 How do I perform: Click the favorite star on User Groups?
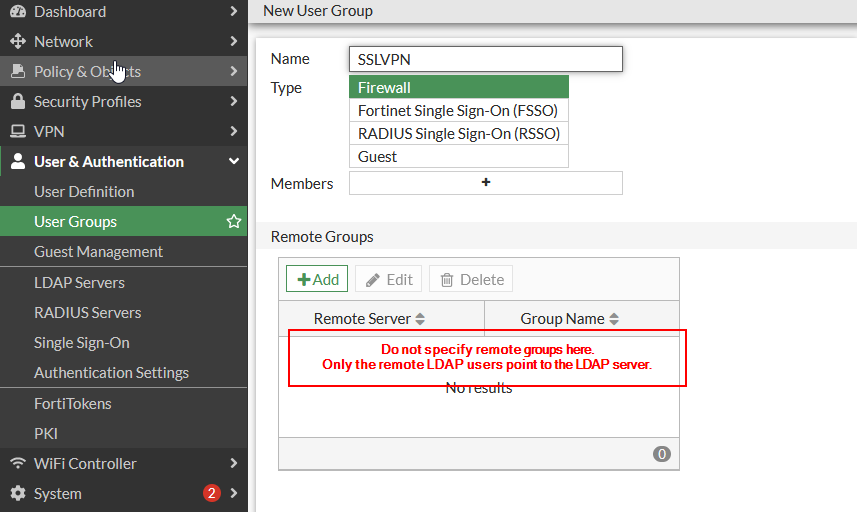point(234,222)
